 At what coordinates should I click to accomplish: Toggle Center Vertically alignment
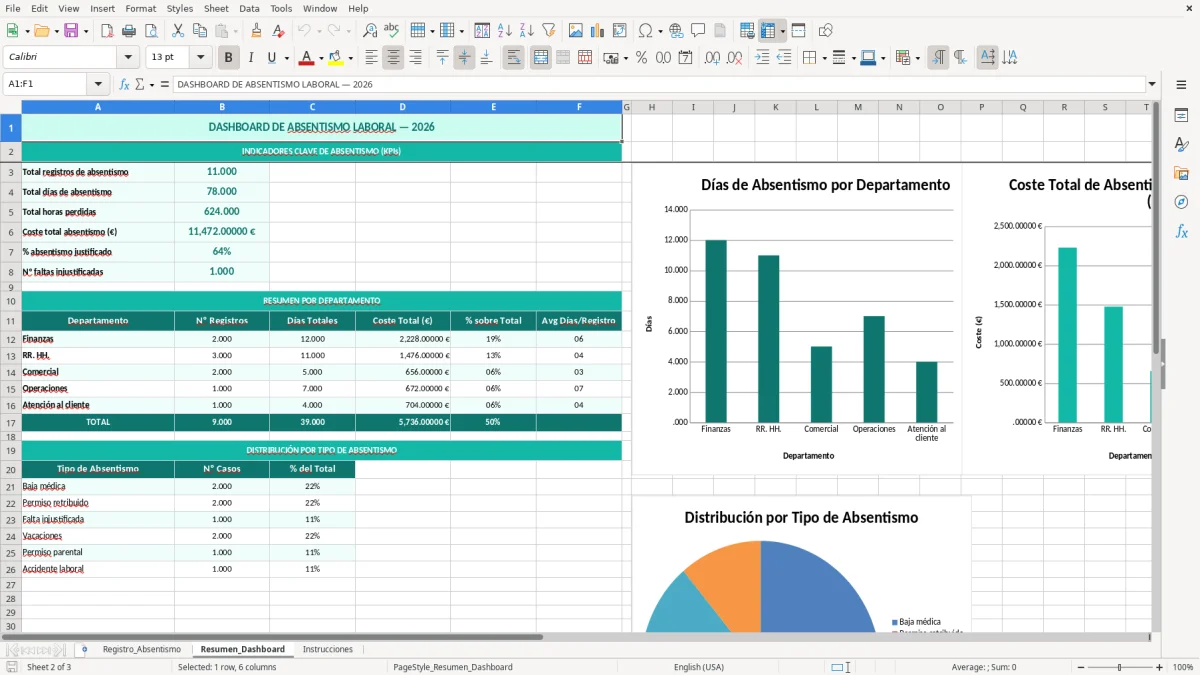464,58
